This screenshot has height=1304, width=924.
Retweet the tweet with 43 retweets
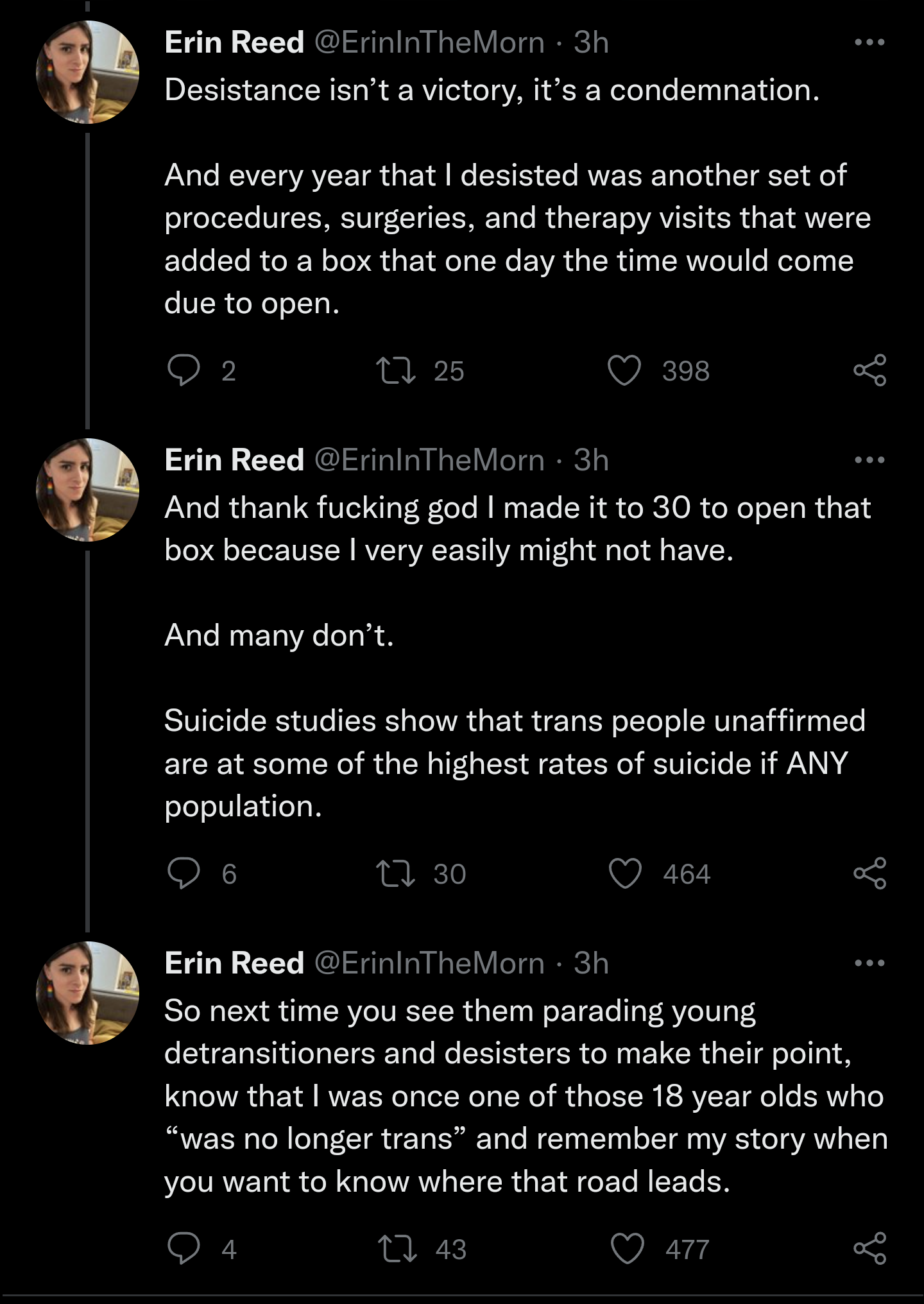398,1249
